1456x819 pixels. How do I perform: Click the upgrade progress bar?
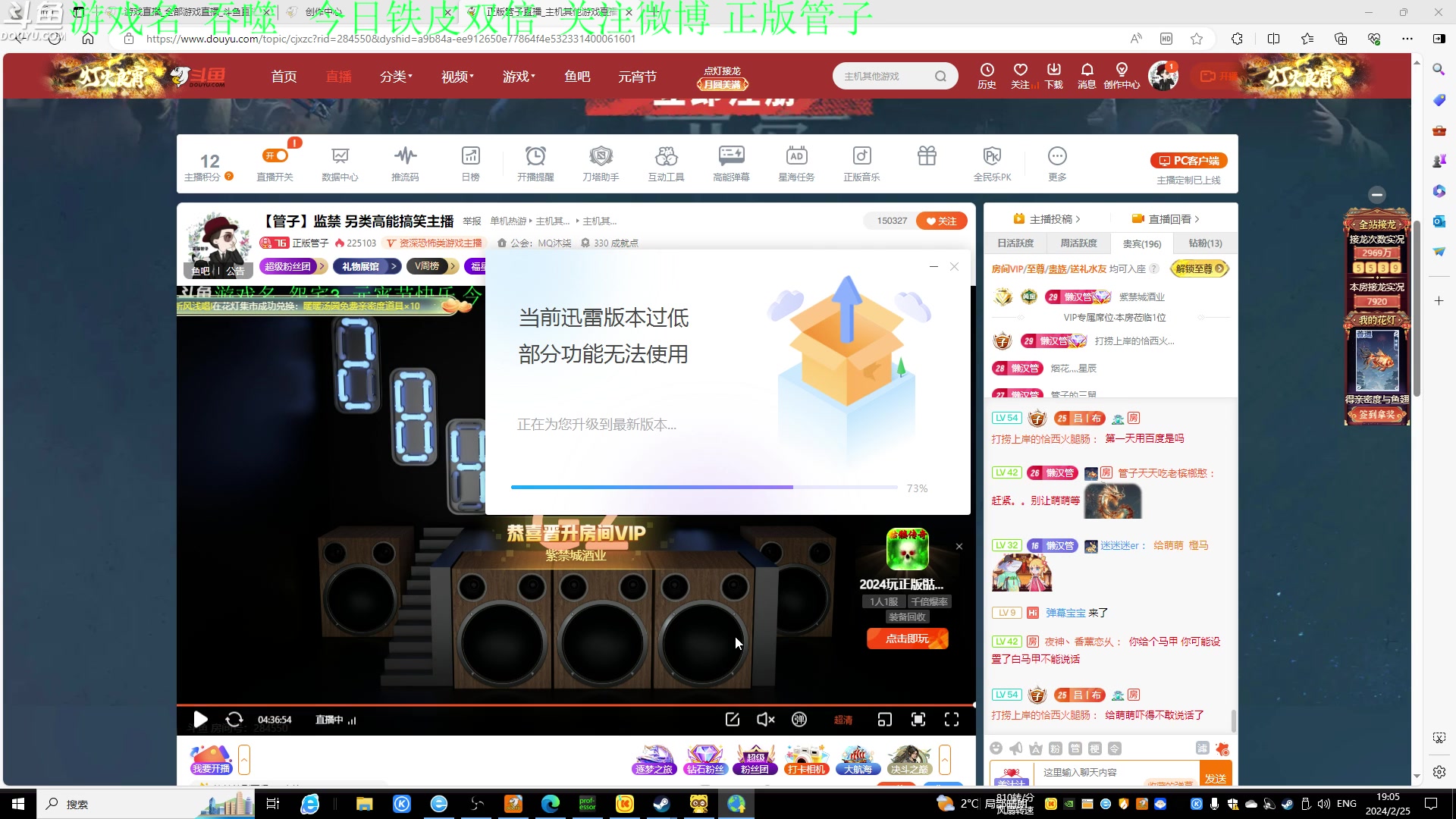704,487
